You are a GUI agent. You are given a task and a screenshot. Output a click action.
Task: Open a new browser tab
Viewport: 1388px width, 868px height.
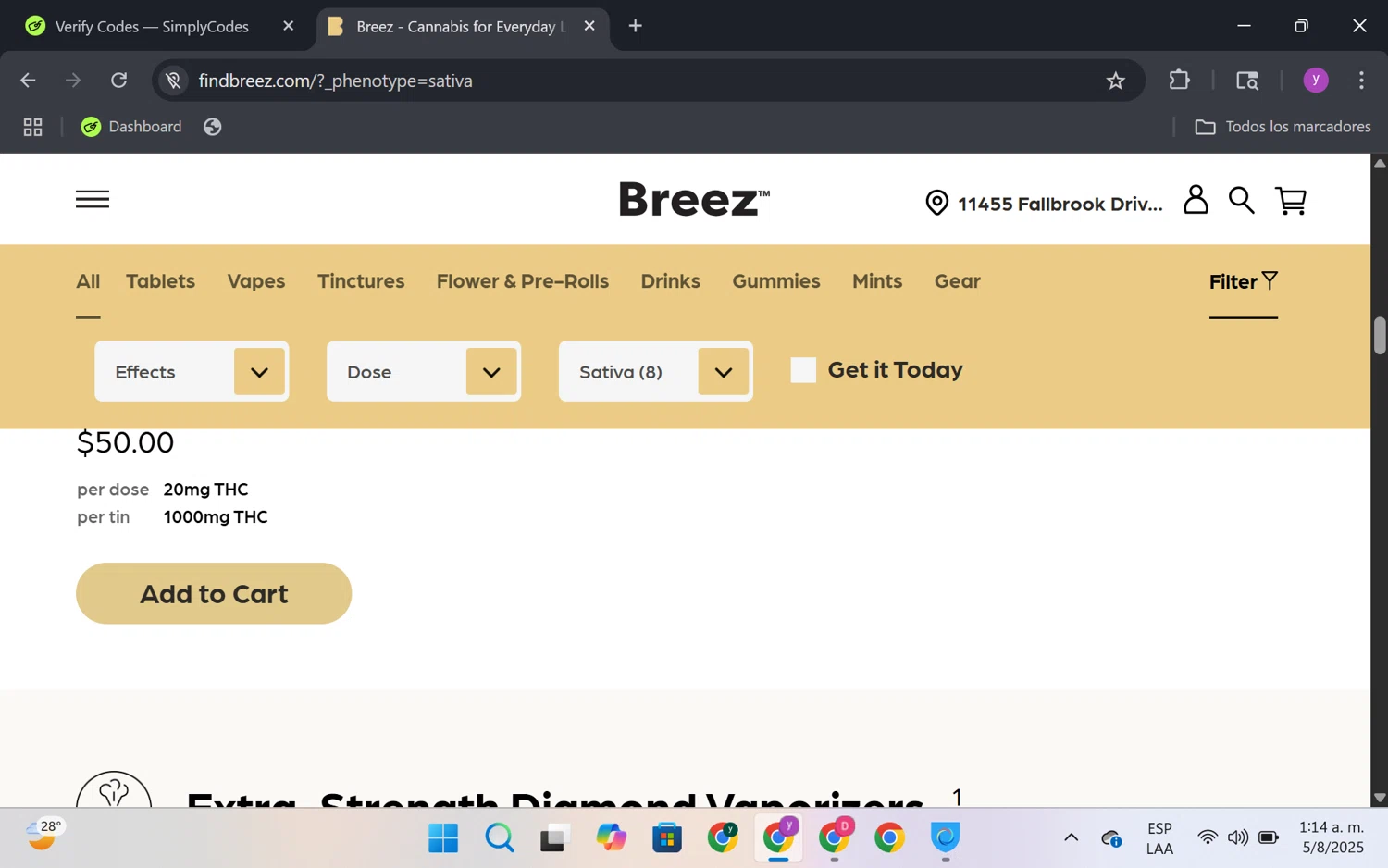(x=636, y=26)
